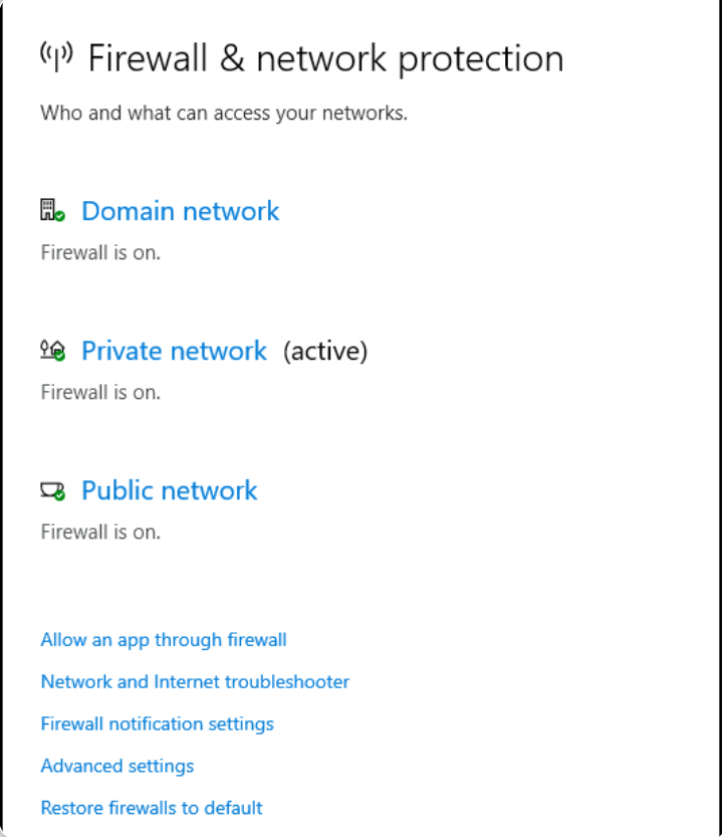The height and width of the screenshot is (837, 722).
Task: Click green check badge on Public network icon
Action: point(60,496)
